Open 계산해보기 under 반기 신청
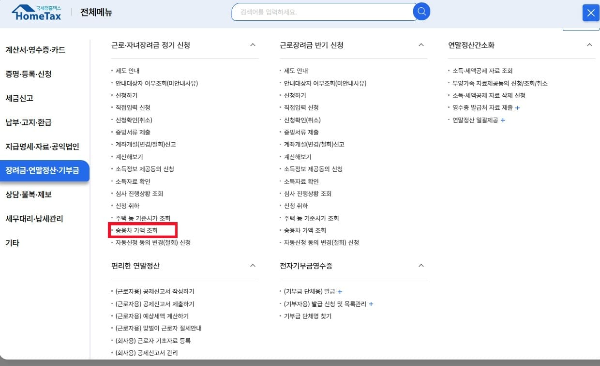 [298, 157]
